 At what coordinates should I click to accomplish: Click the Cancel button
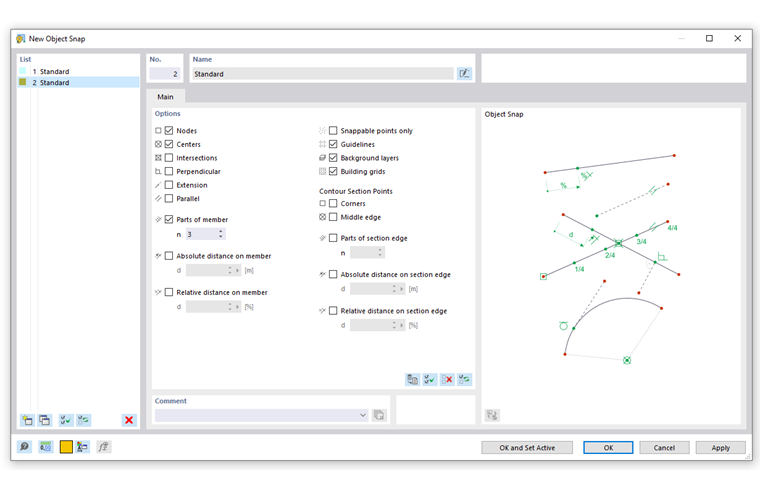(664, 448)
